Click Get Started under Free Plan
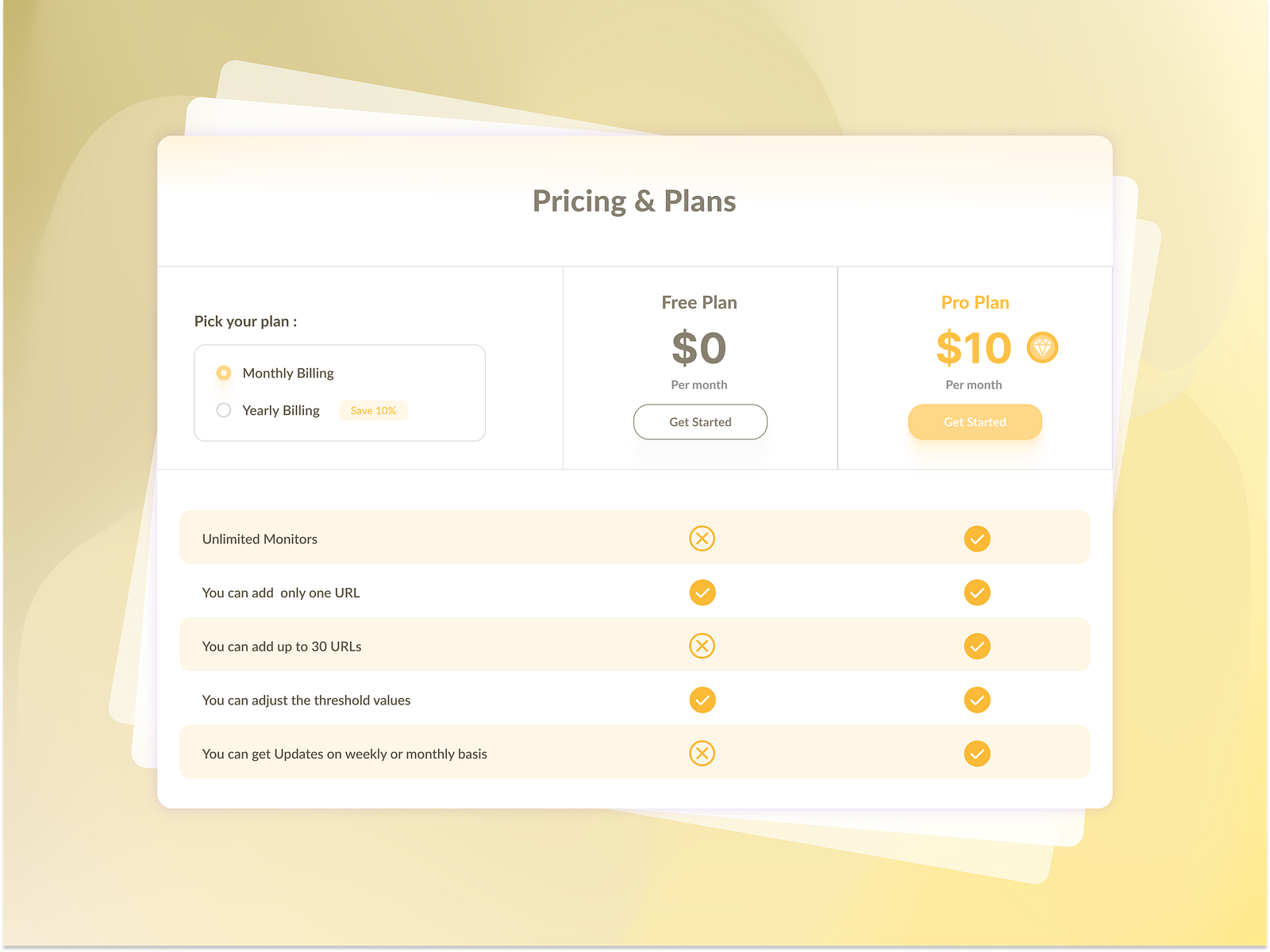Image resolution: width=1270 pixels, height=952 pixels. (700, 422)
